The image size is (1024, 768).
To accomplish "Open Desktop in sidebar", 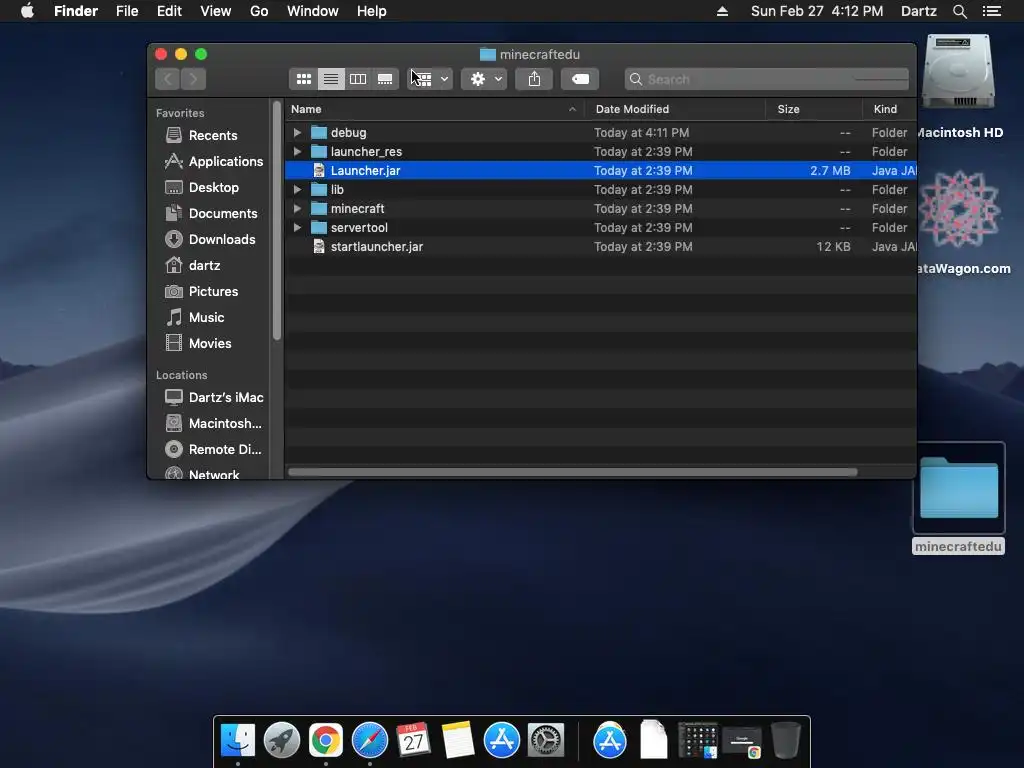I will (214, 187).
